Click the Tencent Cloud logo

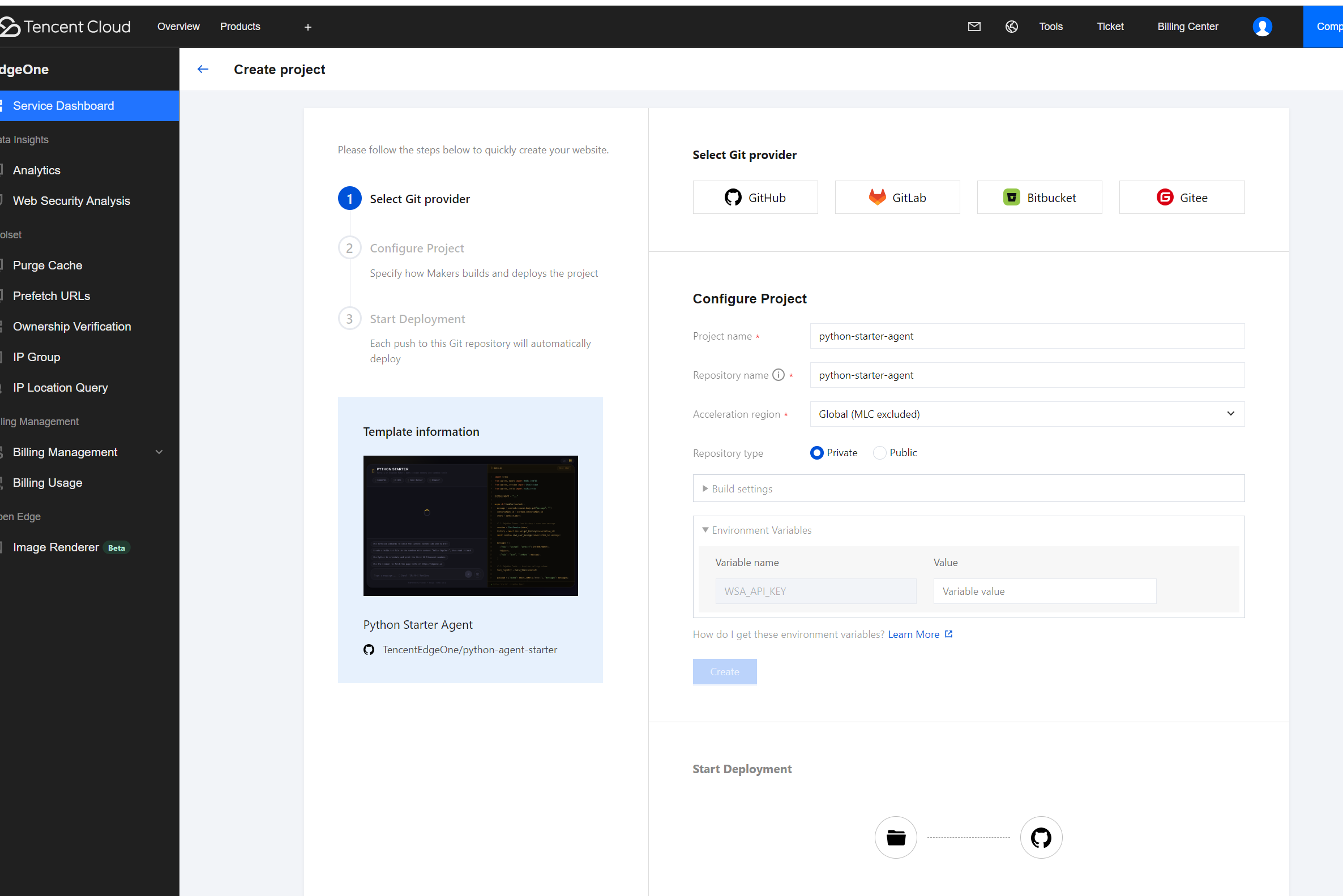tap(66, 26)
